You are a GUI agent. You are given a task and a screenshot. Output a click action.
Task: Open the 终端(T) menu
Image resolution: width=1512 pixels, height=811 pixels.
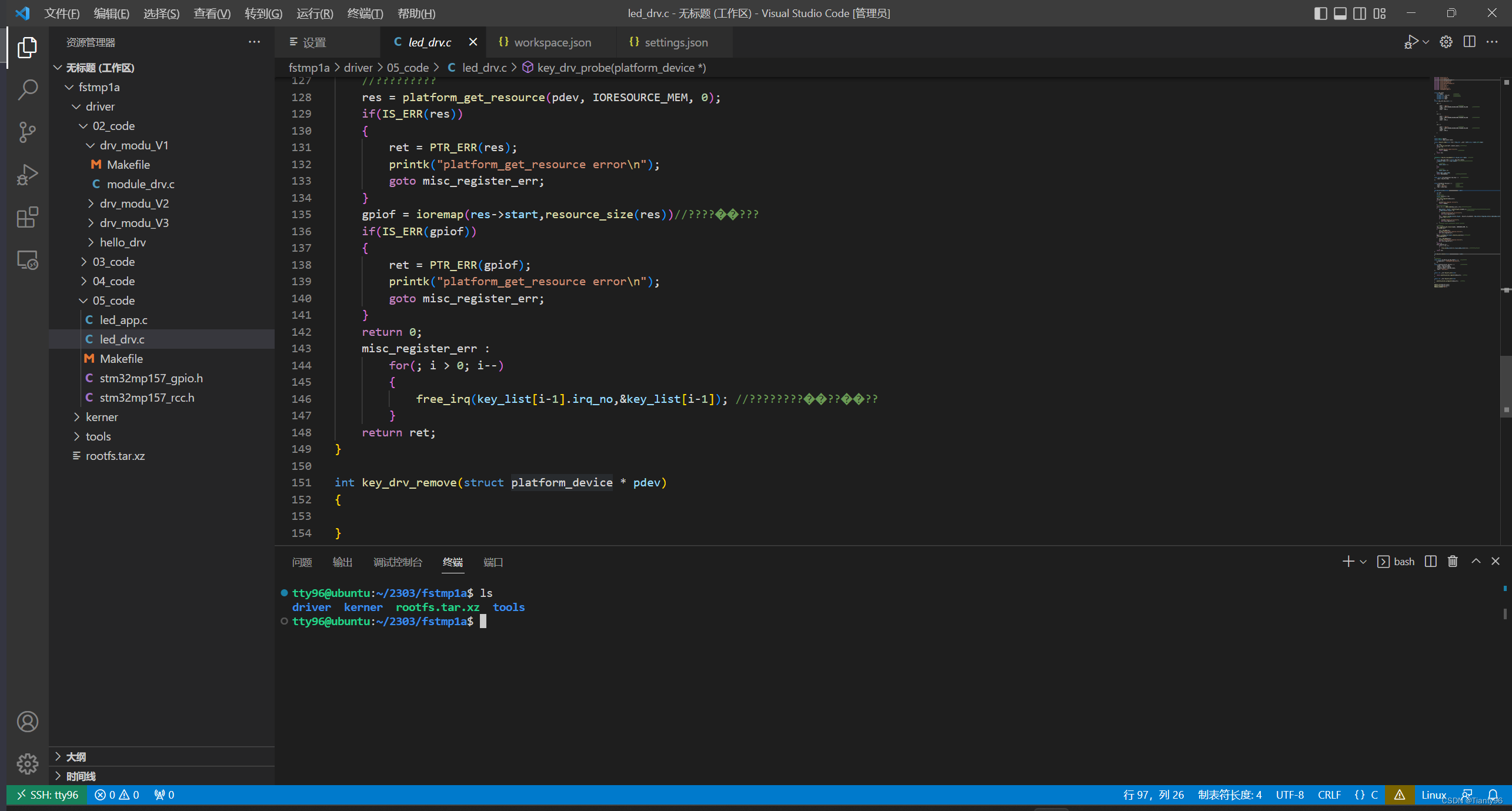coord(365,13)
